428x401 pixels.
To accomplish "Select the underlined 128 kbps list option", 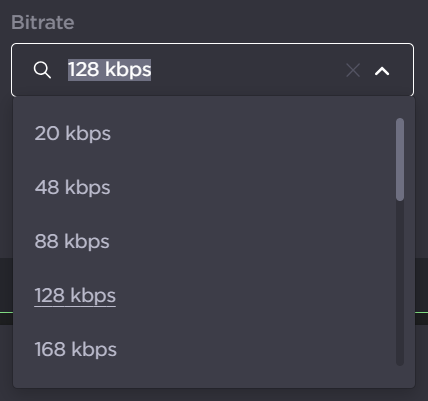I will [x=214, y=295].
